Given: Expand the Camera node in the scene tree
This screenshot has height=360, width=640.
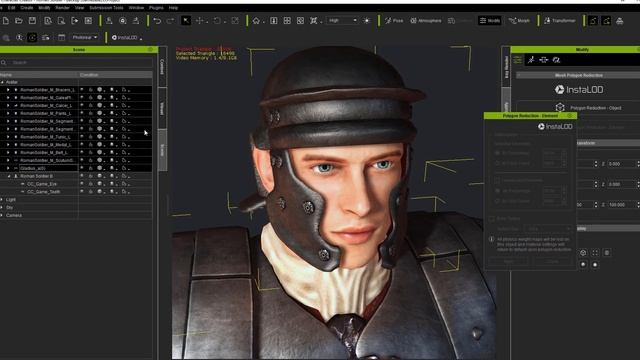Looking at the screenshot, I should pyautogui.click(x=2, y=215).
